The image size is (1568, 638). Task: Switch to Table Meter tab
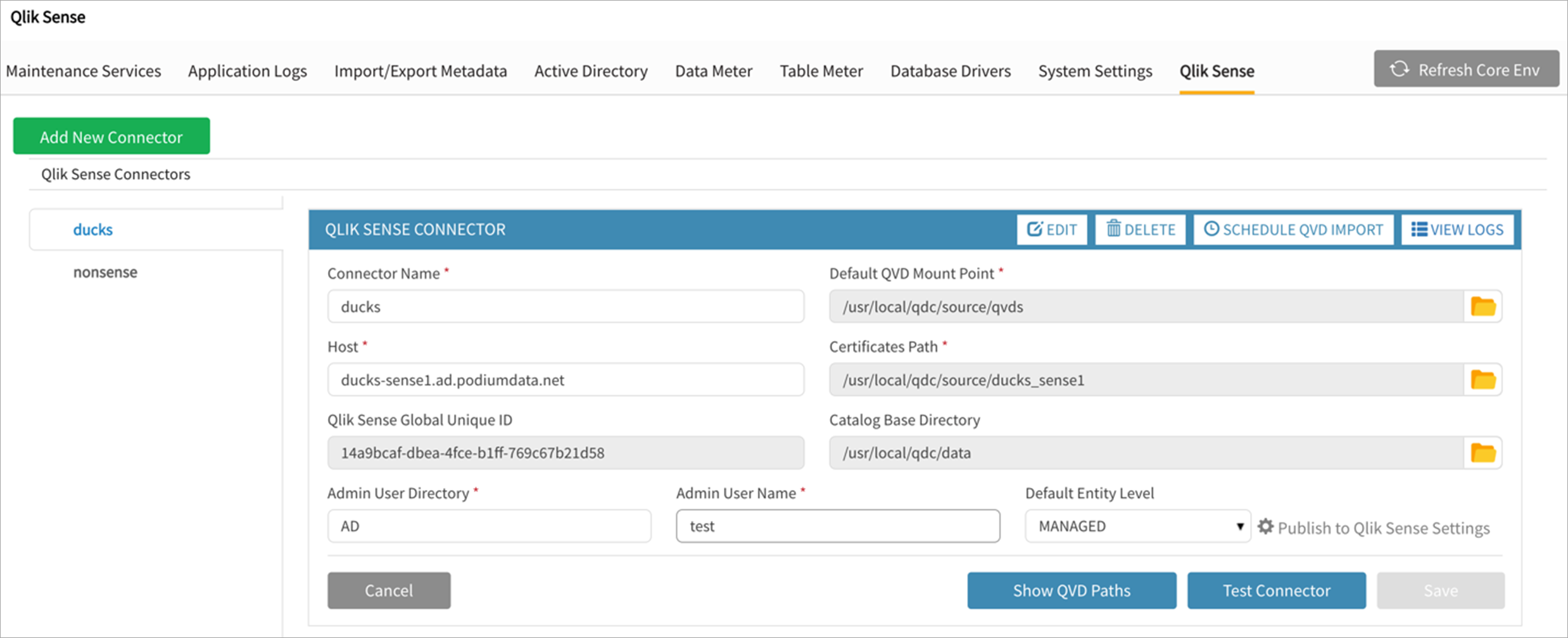pos(821,71)
